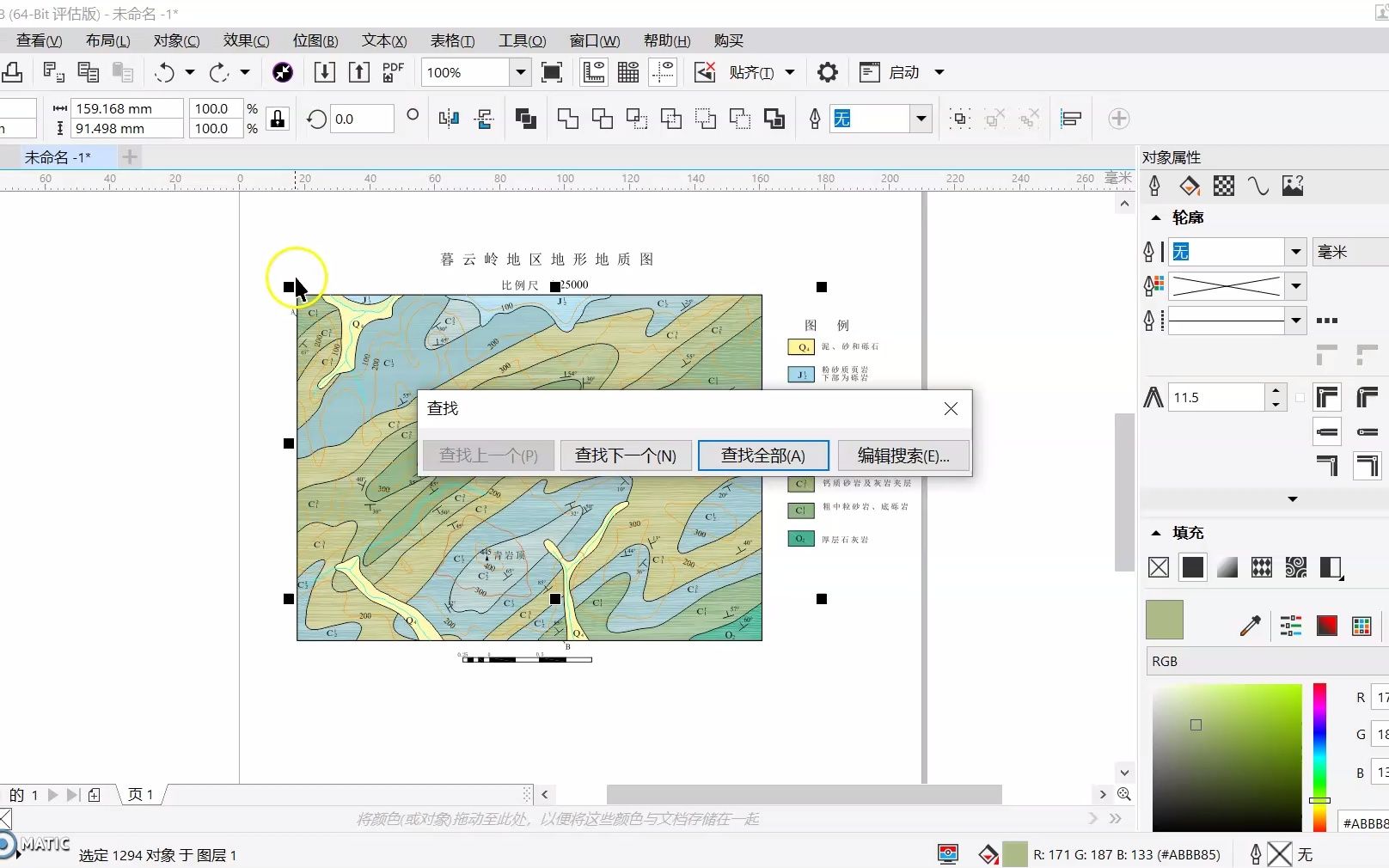Click the Weld shapes icon
Viewport: 1389px width, 868px height.
click(x=567, y=119)
